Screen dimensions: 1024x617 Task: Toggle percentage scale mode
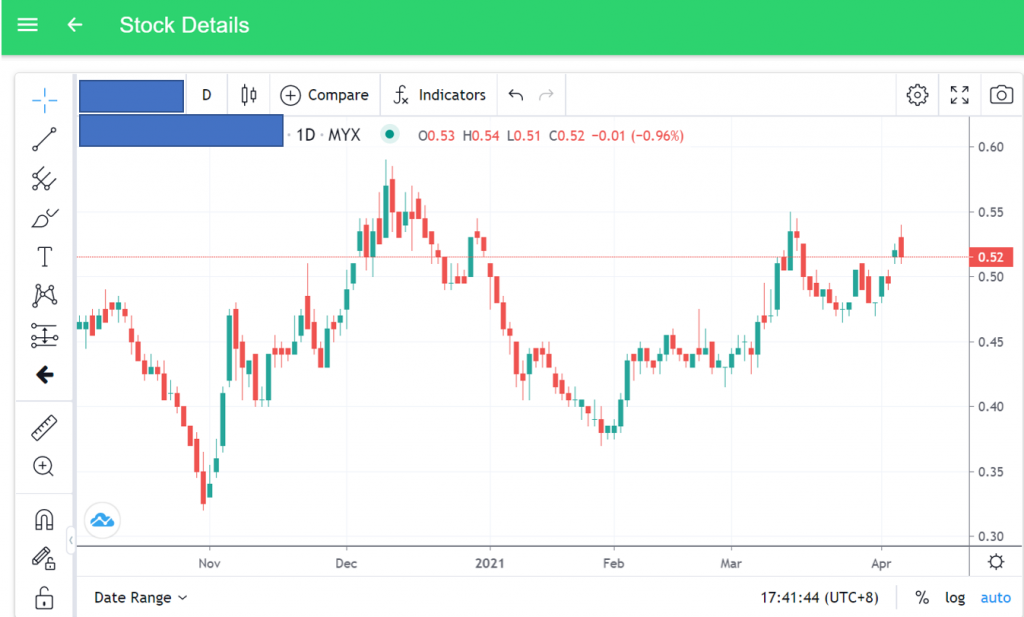pos(921,597)
